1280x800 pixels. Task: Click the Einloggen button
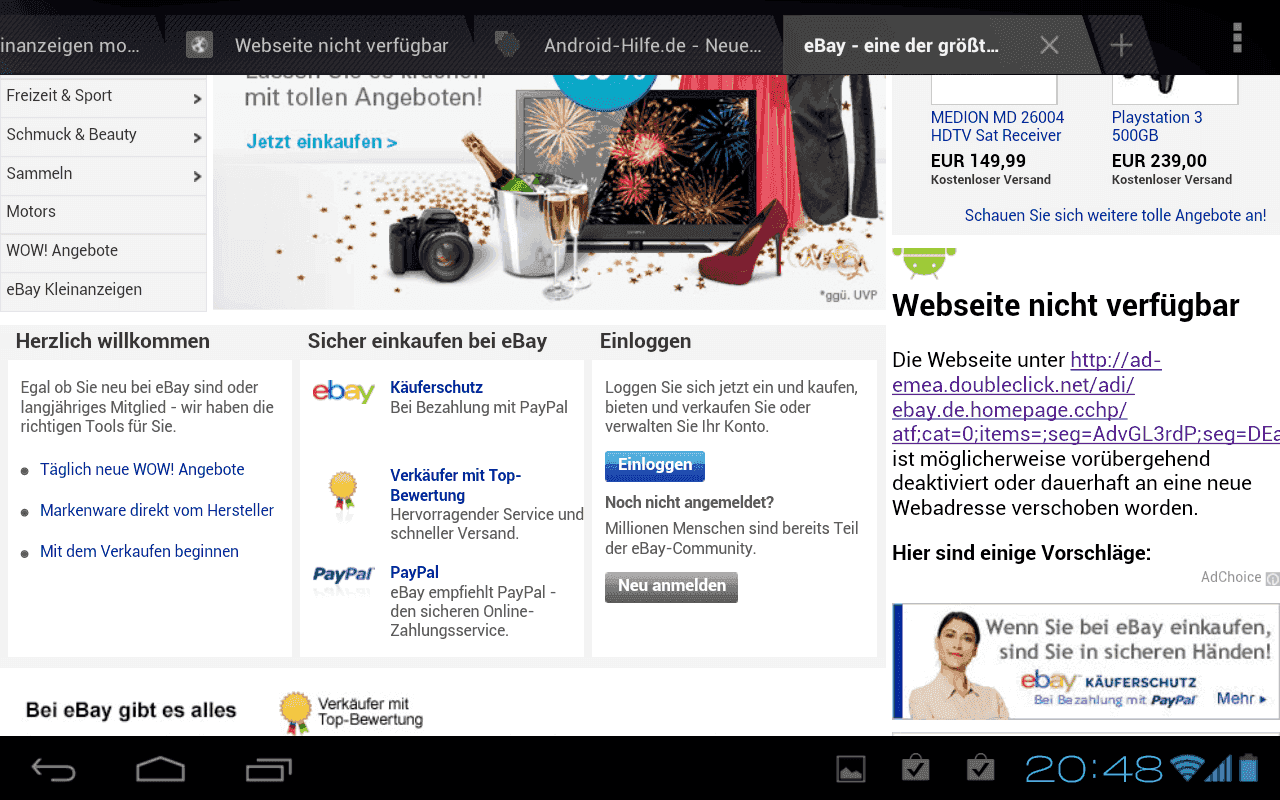point(655,466)
